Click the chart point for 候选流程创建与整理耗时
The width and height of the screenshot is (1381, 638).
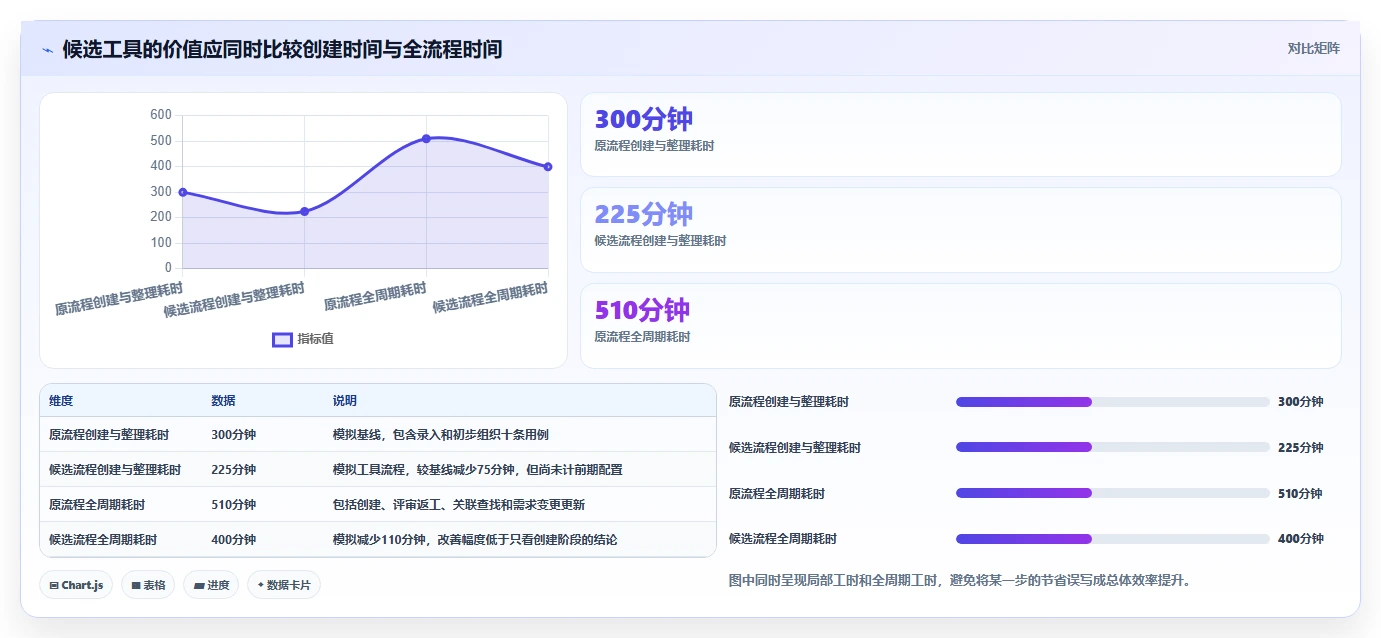coord(305,211)
